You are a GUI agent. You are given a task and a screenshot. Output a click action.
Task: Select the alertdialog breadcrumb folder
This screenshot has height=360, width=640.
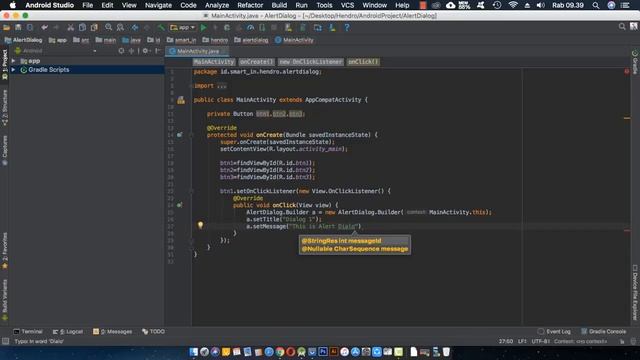click(251, 40)
